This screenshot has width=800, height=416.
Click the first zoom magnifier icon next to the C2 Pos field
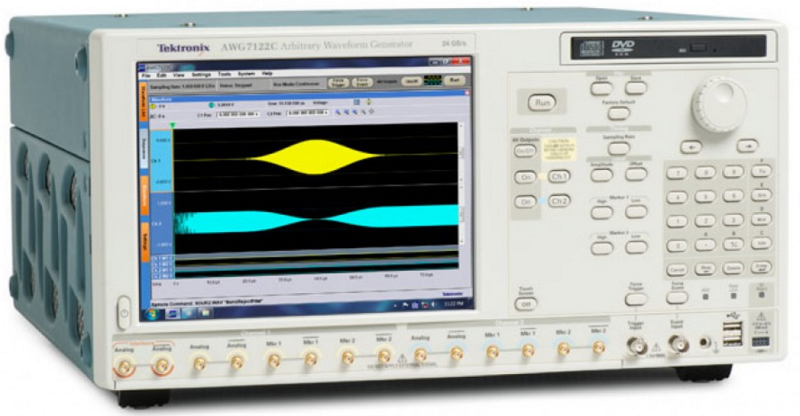[x=338, y=112]
